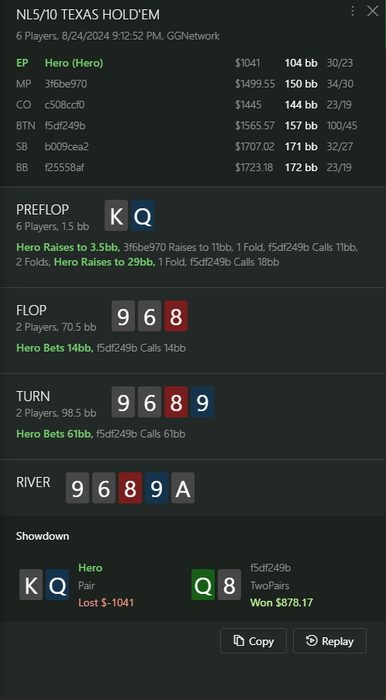
Task: Select BTN player f5df249b in the list
Action: tap(187, 126)
